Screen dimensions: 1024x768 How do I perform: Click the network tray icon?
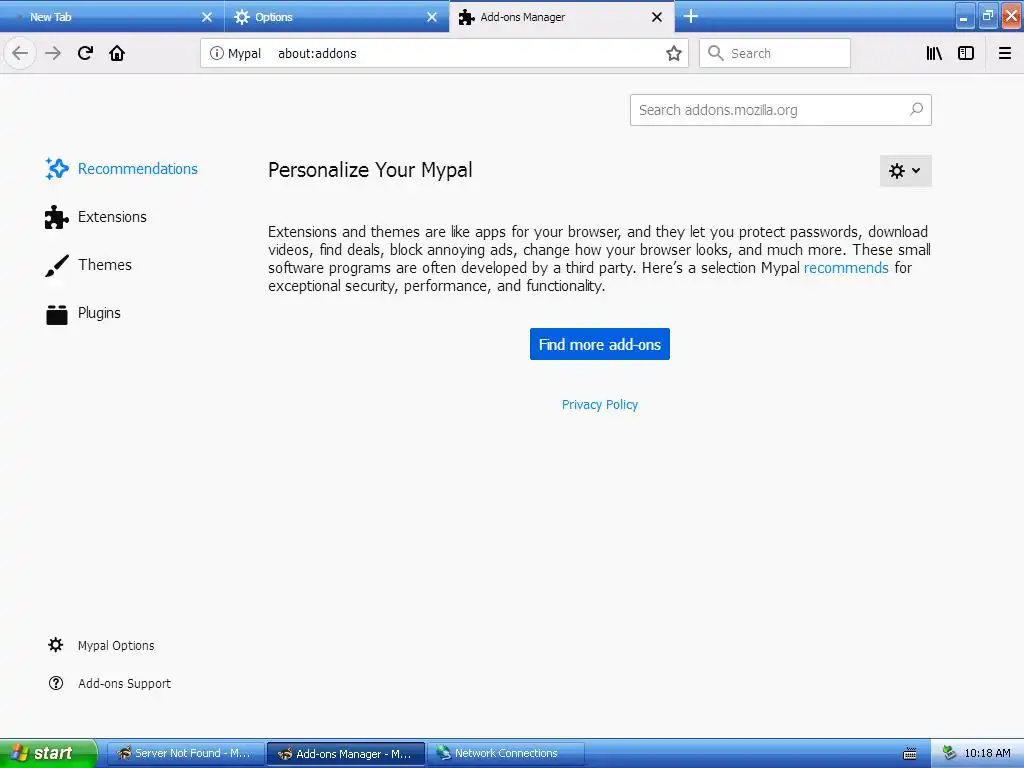[949, 754]
